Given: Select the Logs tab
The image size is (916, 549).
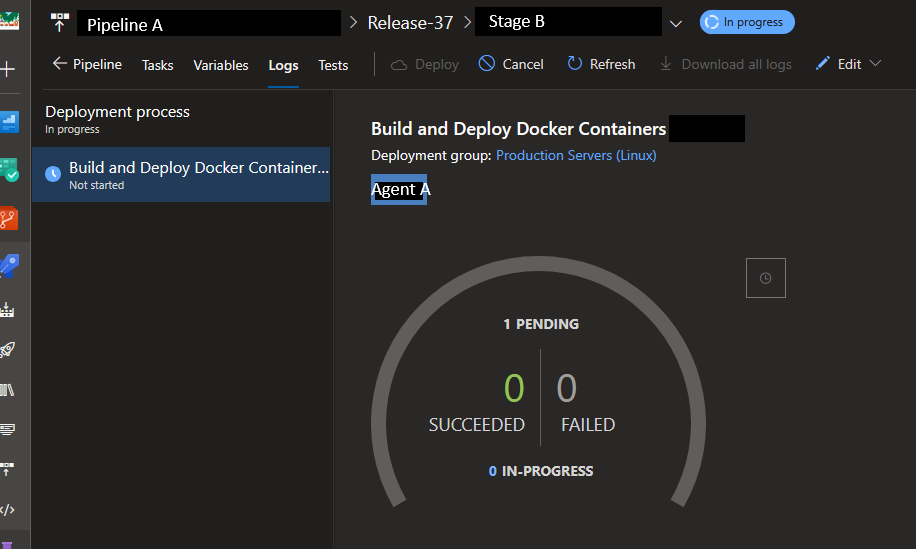Looking at the screenshot, I should coord(283,65).
